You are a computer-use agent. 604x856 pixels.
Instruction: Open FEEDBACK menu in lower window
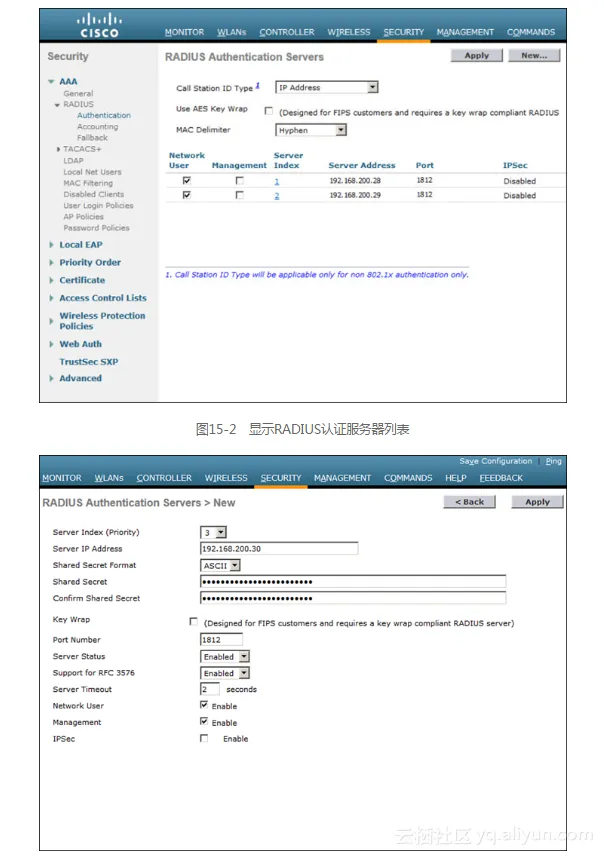(501, 478)
